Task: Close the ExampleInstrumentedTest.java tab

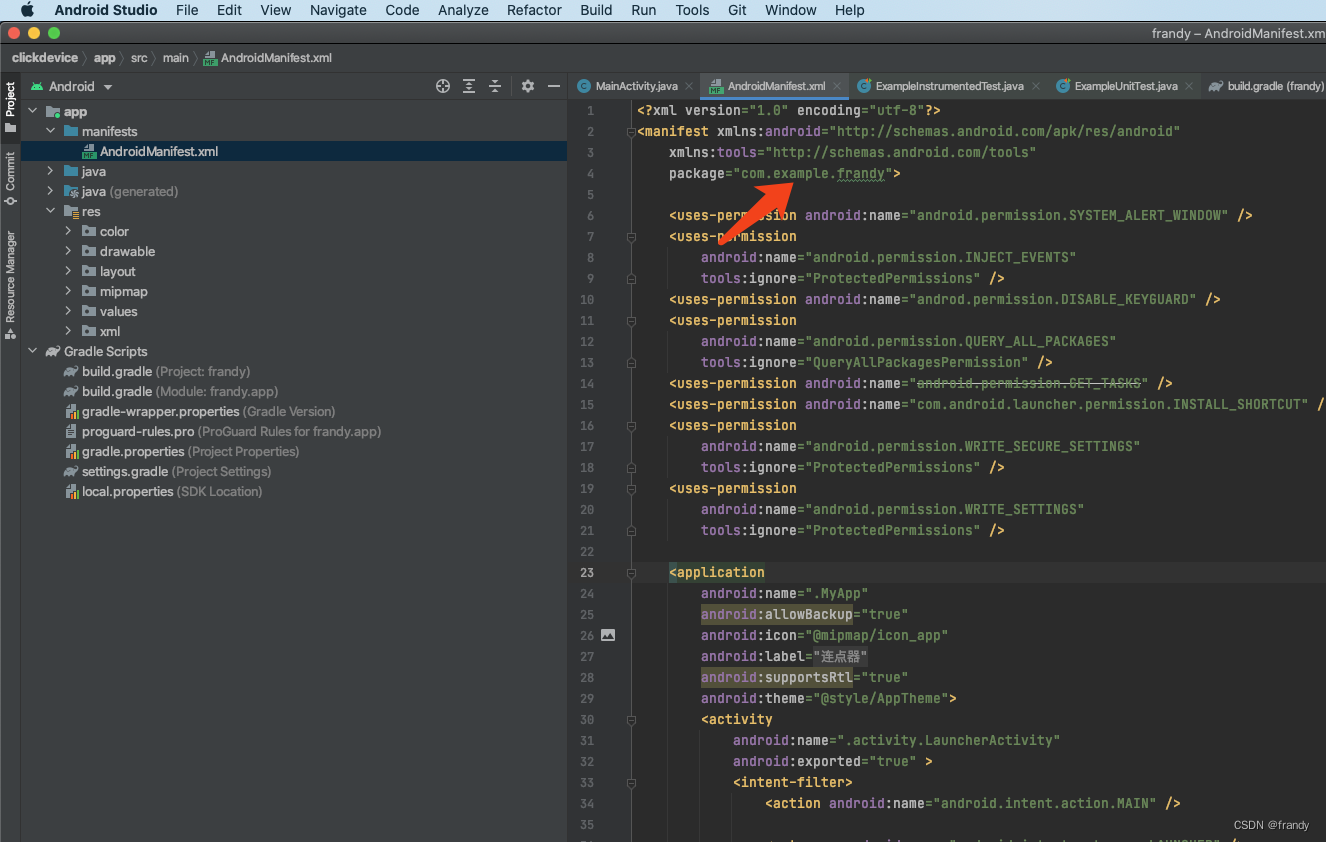Action: coord(1036,86)
